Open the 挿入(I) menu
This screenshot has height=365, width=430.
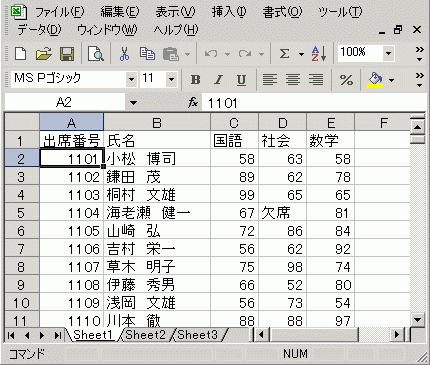pyautogui.click(x=229, y=12)
